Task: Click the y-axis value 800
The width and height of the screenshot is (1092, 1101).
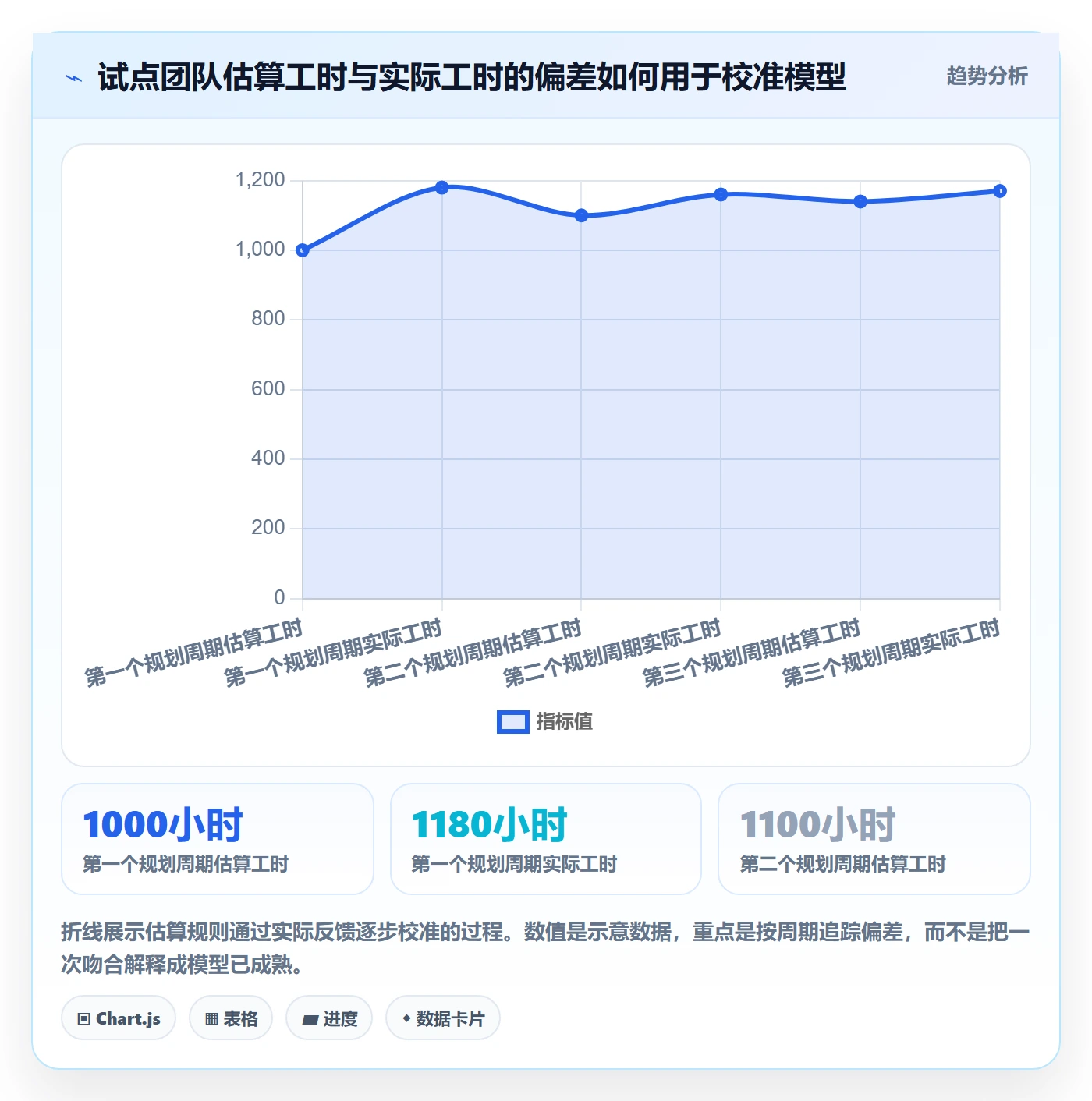Action: point(268,319)
